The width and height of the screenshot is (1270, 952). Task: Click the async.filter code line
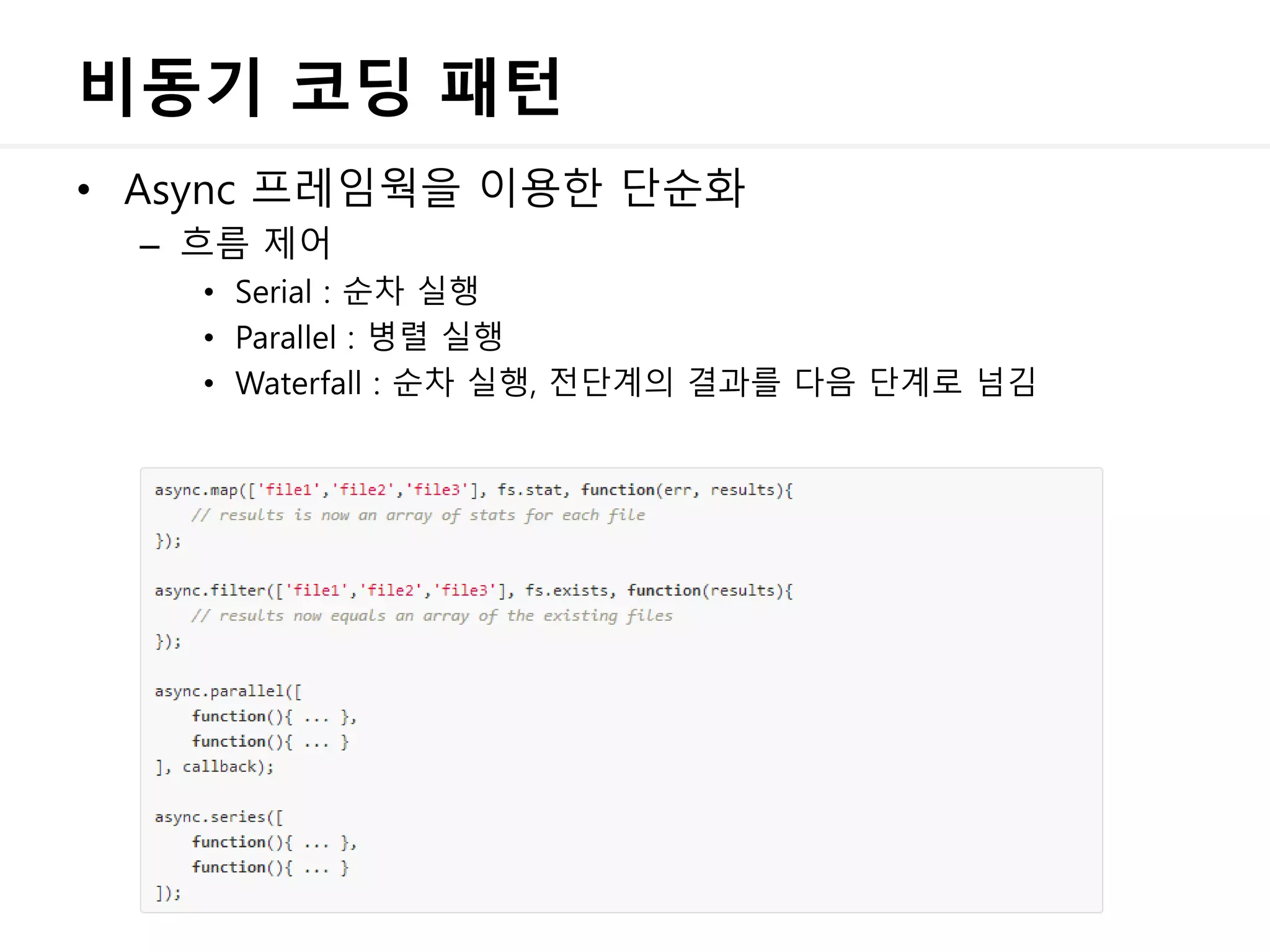point(474,591)
